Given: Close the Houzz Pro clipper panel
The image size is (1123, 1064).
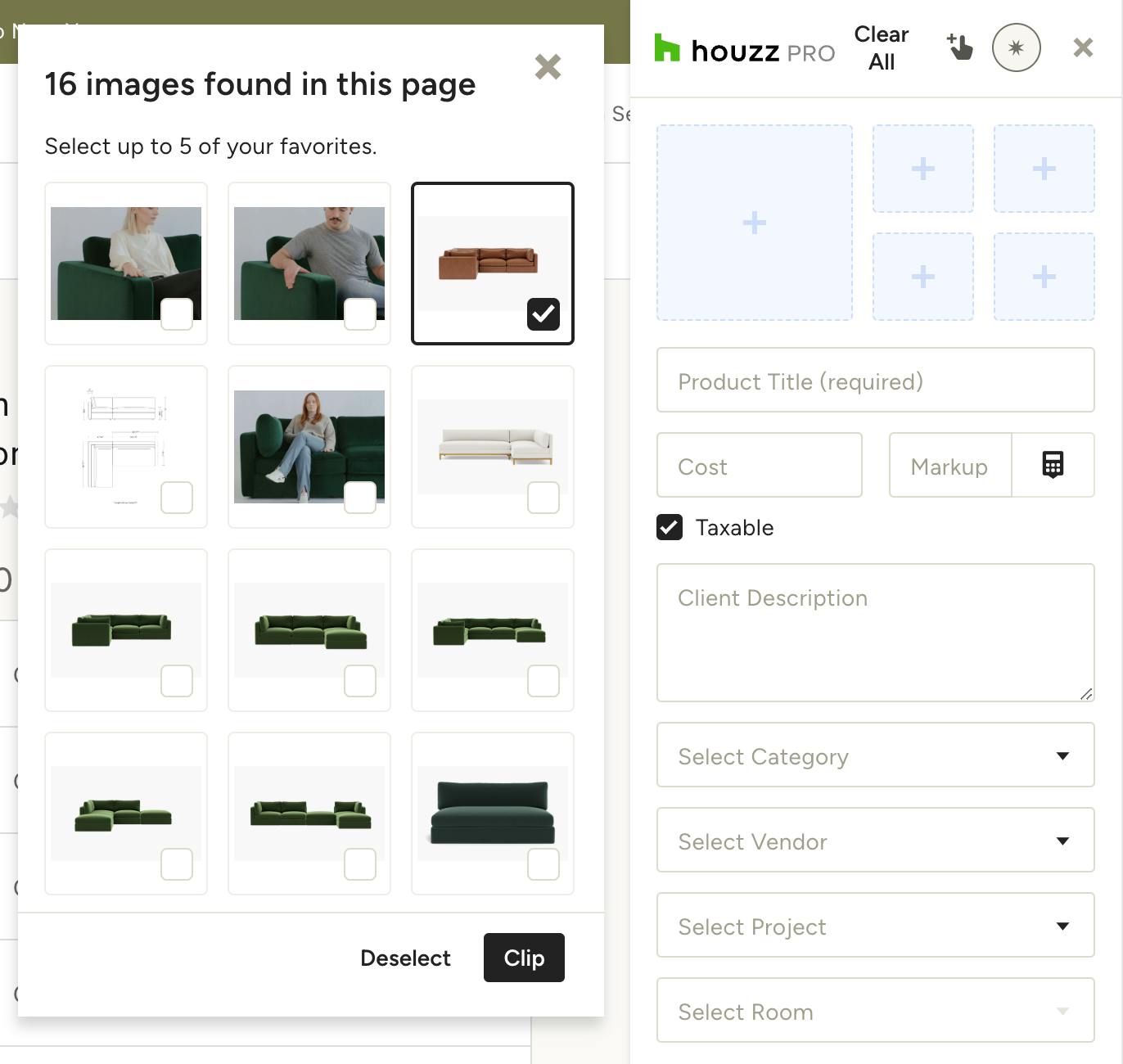Looking at the screenshot, I should [x=1083, y=47].
